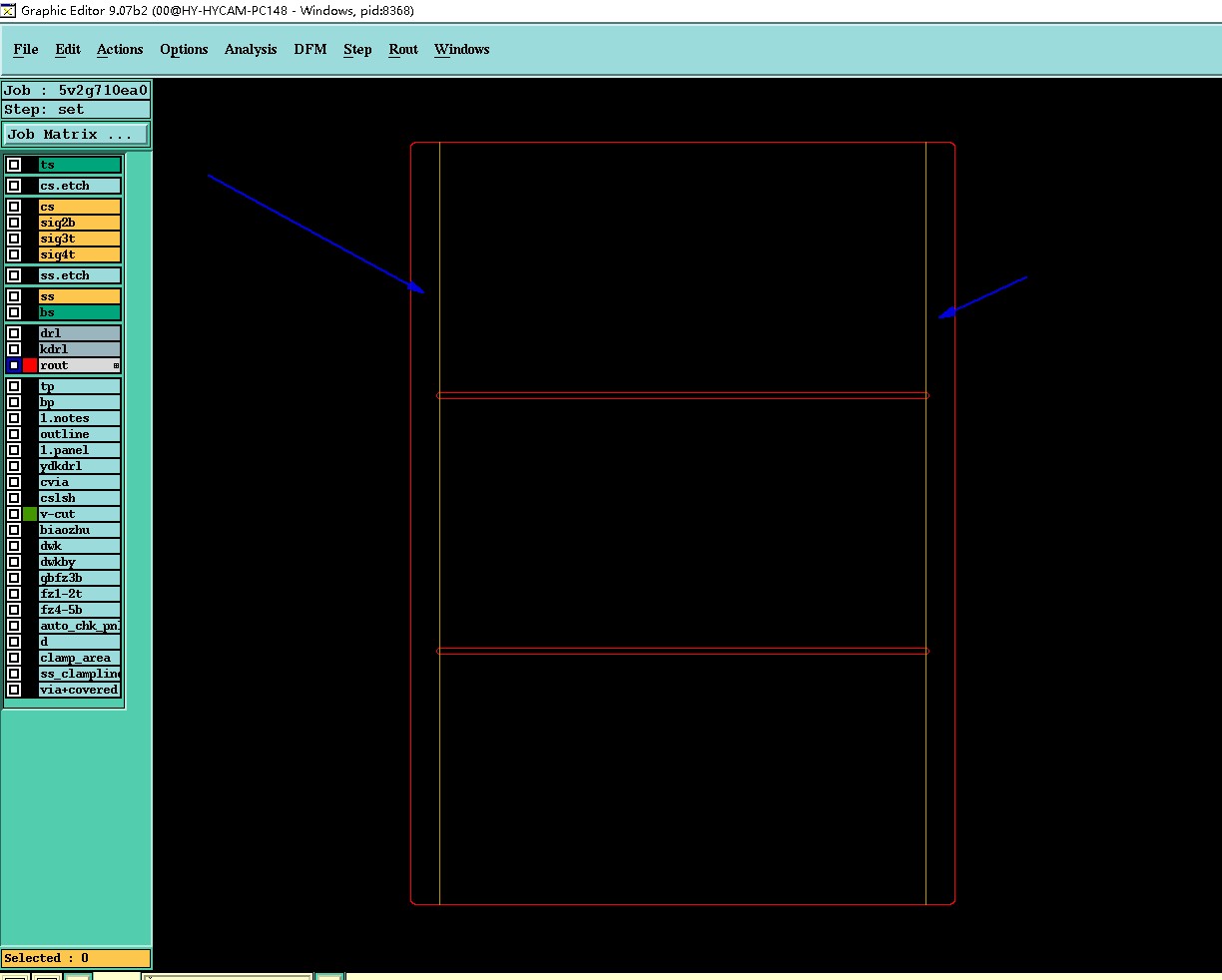Click the Job Matrix button
Image resolution: width=1222 pixels, height=980 pixels.
click(x=76, y=134)
